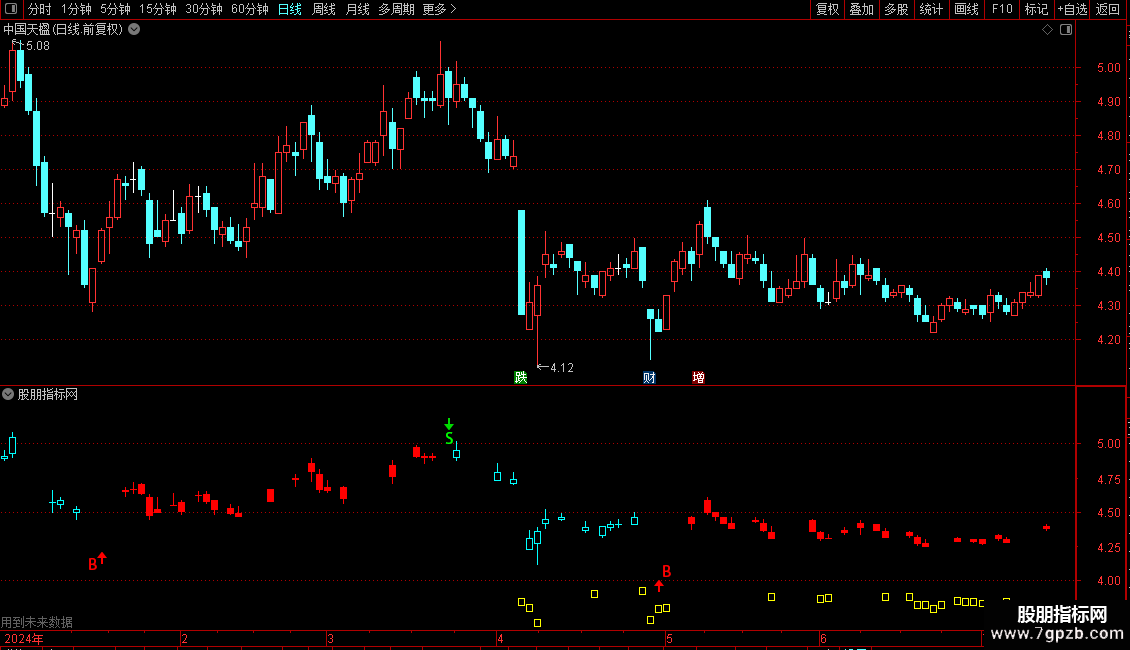This screenshot has height=650, width=1130.
Task: Select the 5分钟 period
Action: (x=115, y=9)
